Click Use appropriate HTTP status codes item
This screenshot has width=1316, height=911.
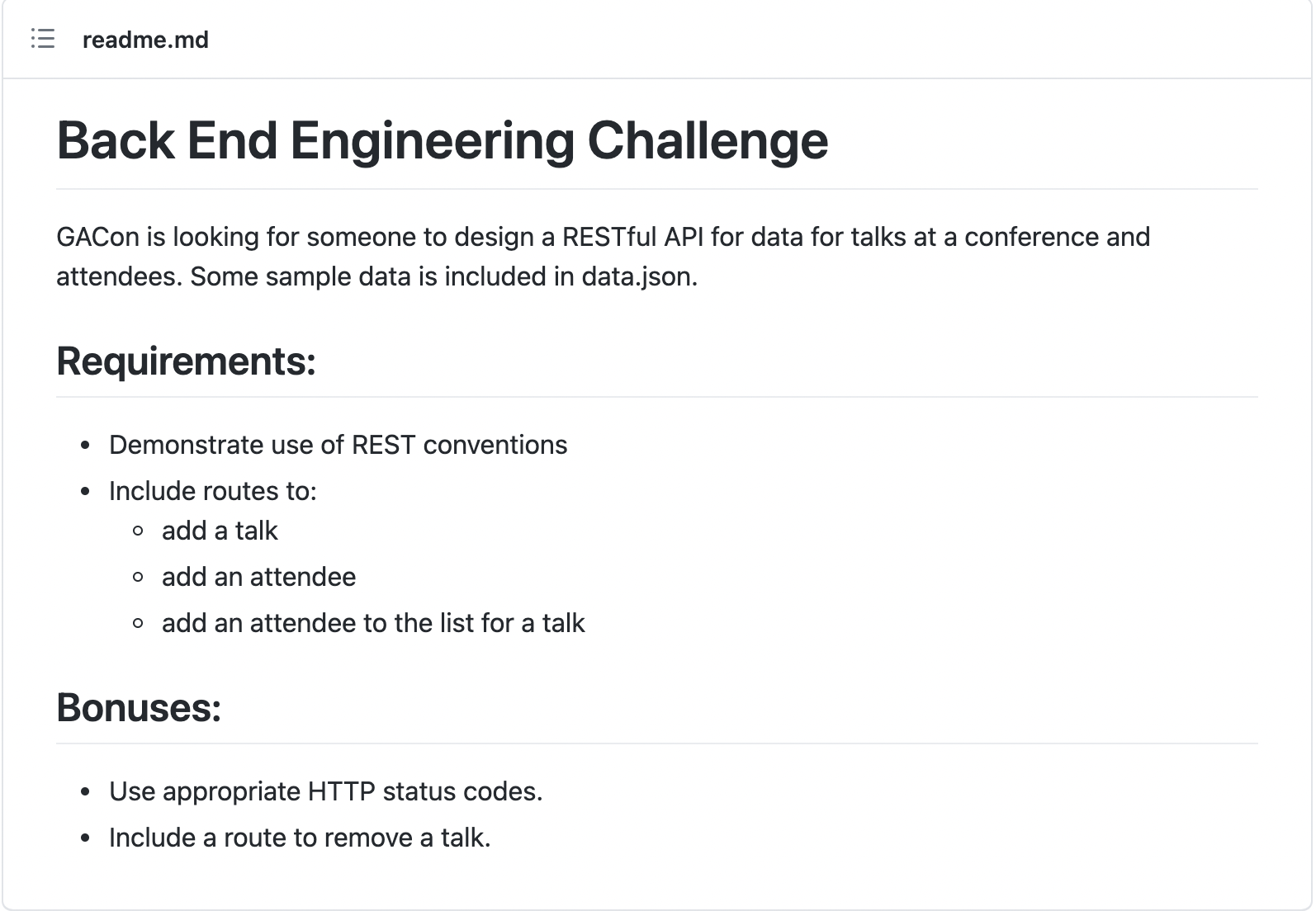click(x=325, y=791)
